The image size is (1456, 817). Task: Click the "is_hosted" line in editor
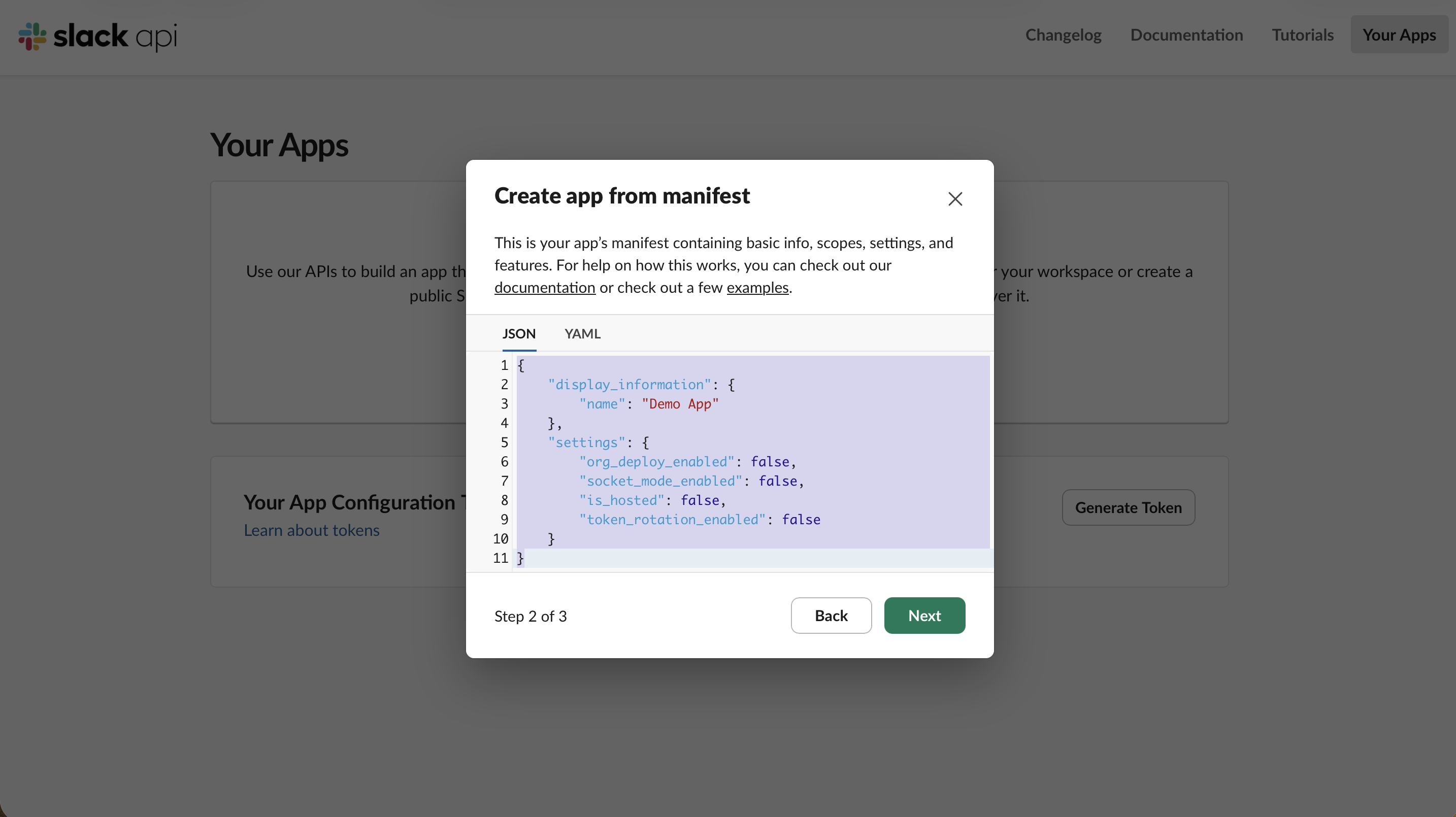tap(652, 500)
